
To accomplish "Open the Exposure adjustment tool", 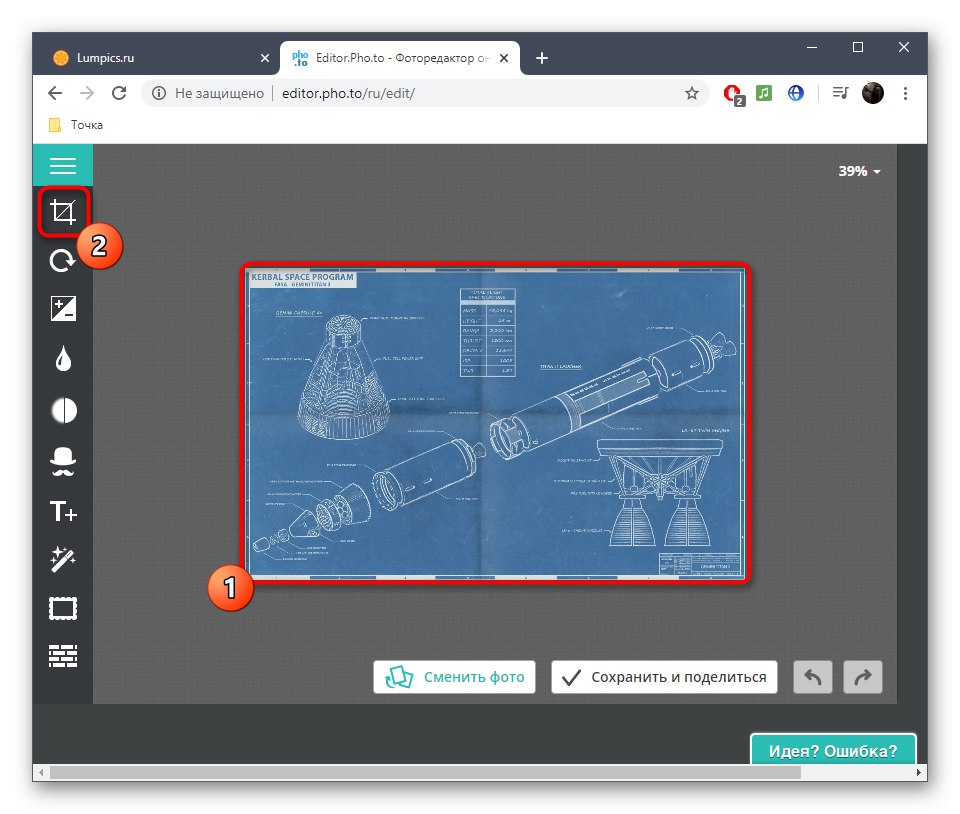I will click(x=63, y=308).
